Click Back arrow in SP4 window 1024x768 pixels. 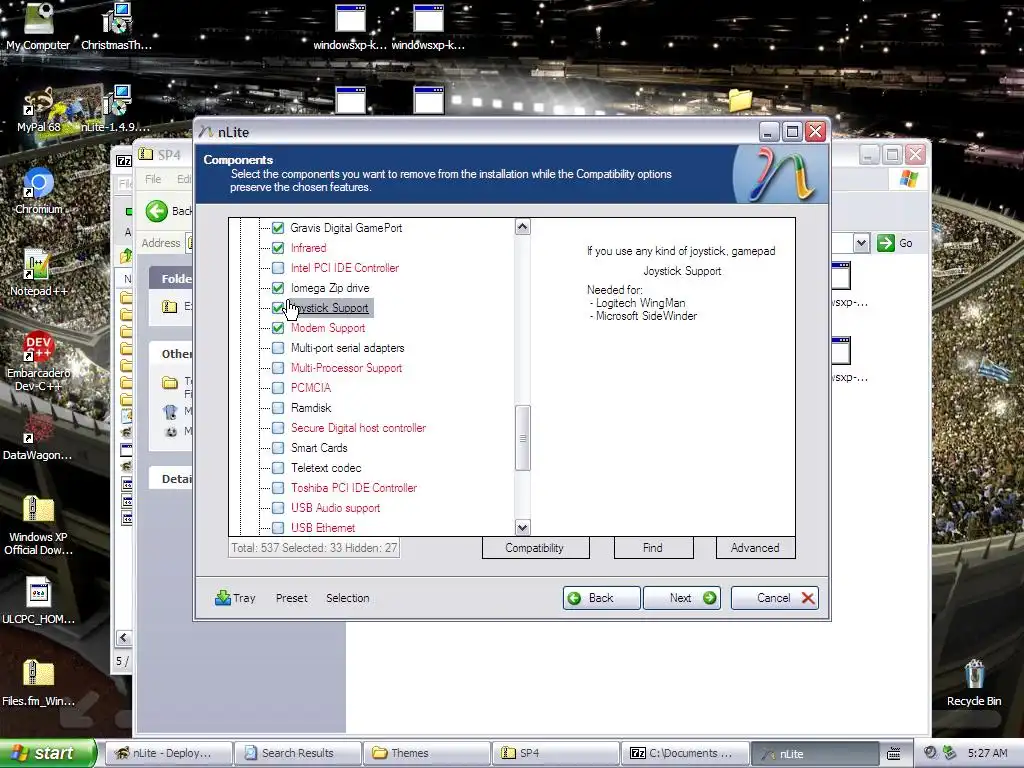pos(157,211)
